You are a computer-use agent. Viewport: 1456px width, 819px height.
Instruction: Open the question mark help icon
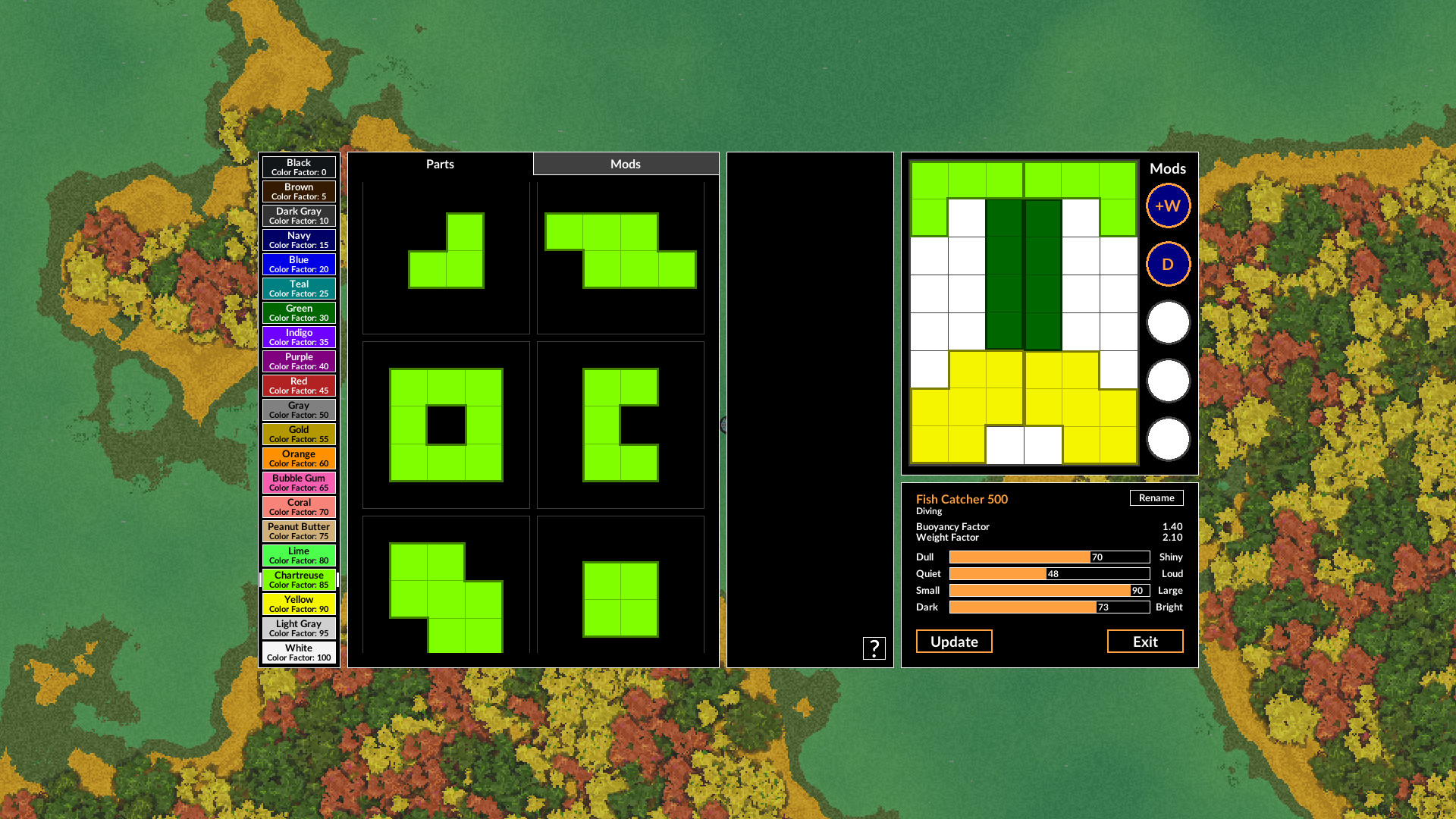tap(874, 648)
